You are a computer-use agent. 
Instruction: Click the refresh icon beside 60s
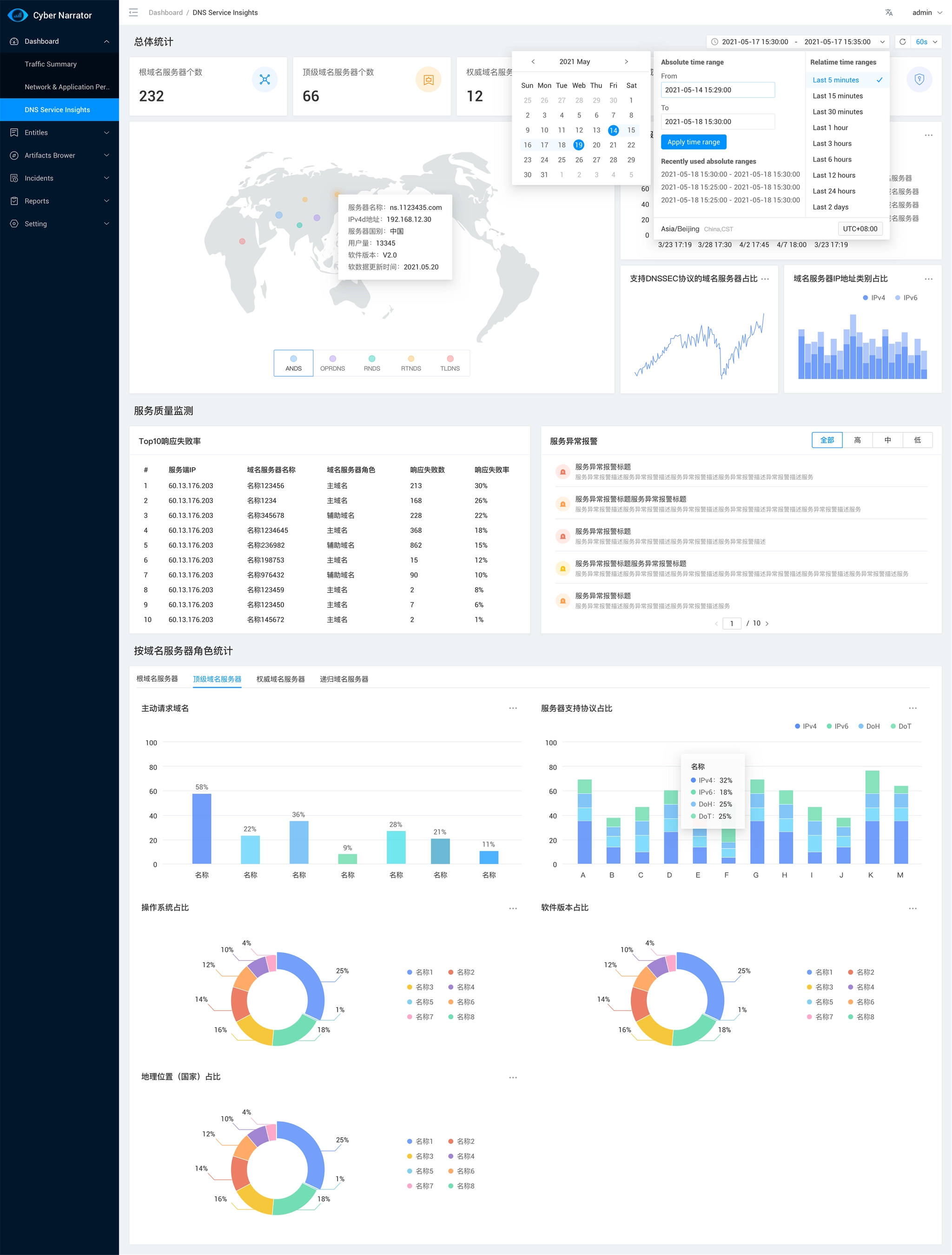coord(902,42)
